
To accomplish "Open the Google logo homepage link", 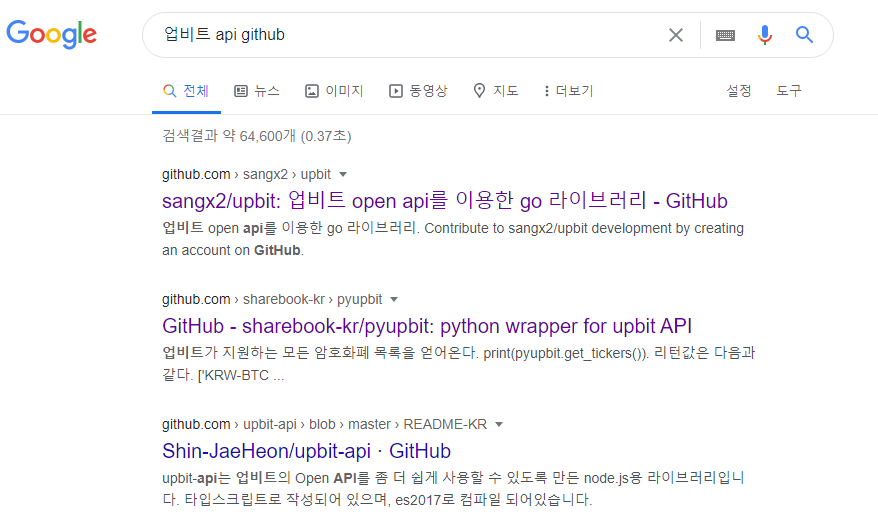I will click(52, 34).
